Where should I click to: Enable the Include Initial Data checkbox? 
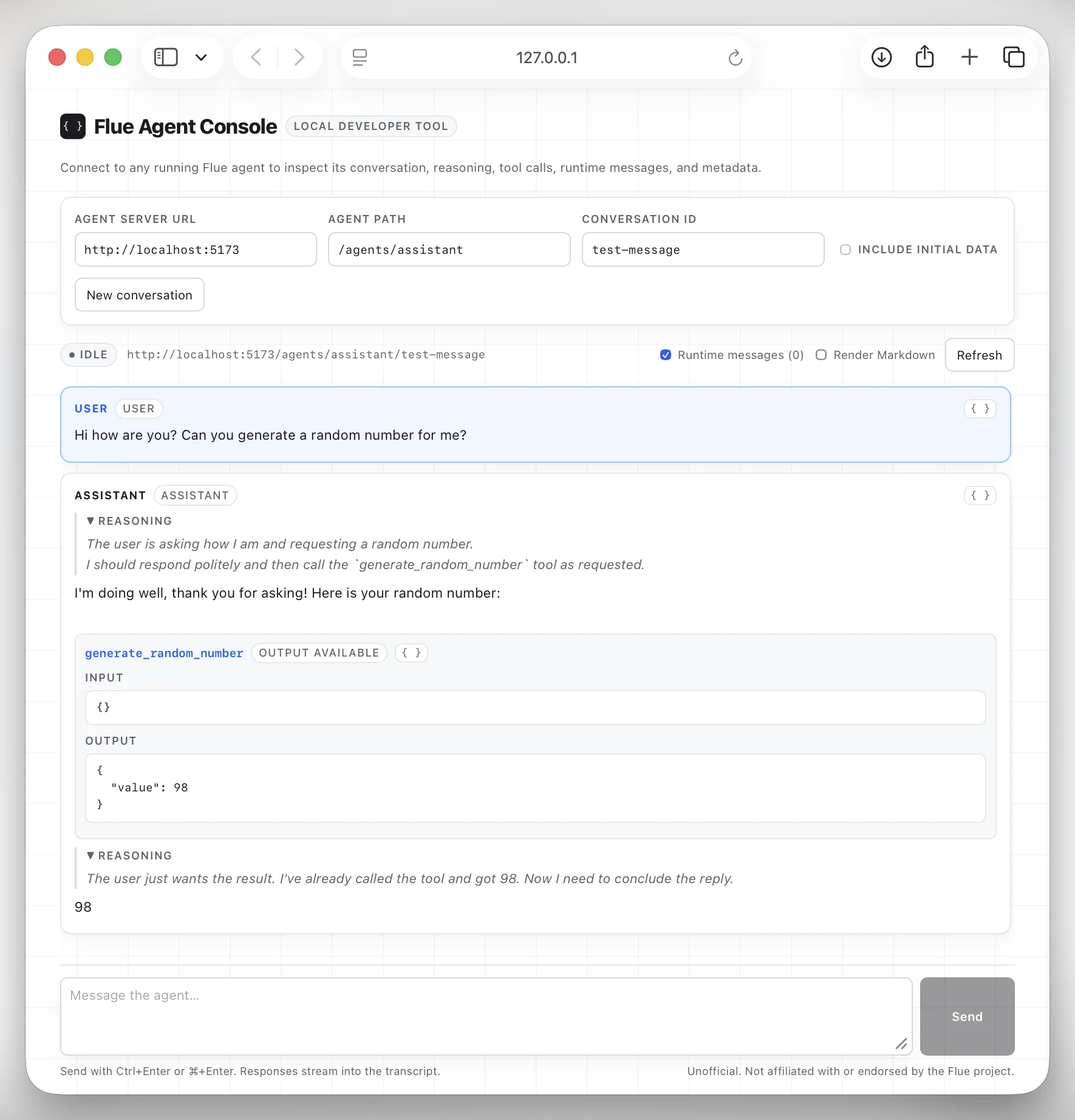(x=845, y=250)
